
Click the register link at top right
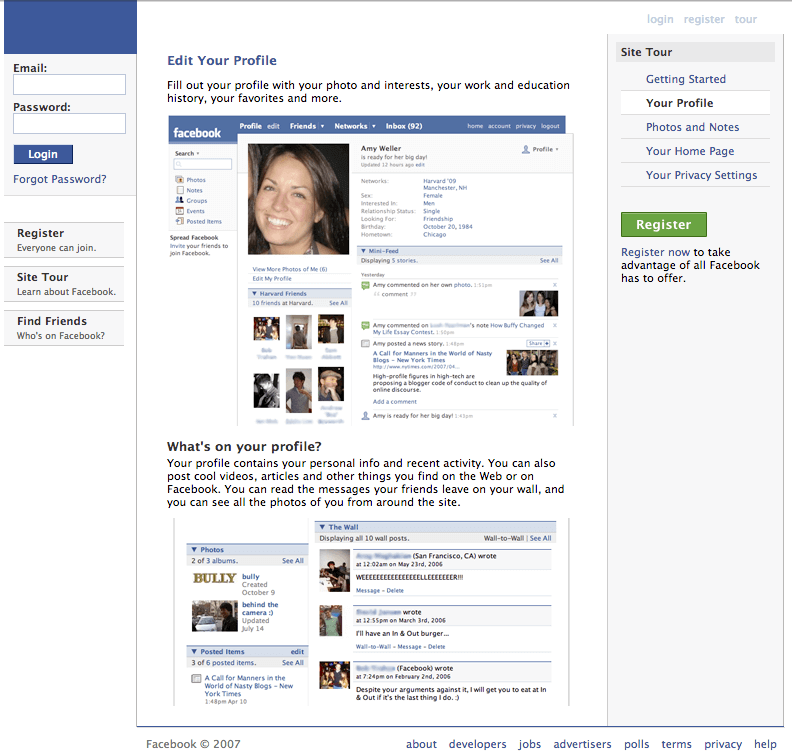704,19
